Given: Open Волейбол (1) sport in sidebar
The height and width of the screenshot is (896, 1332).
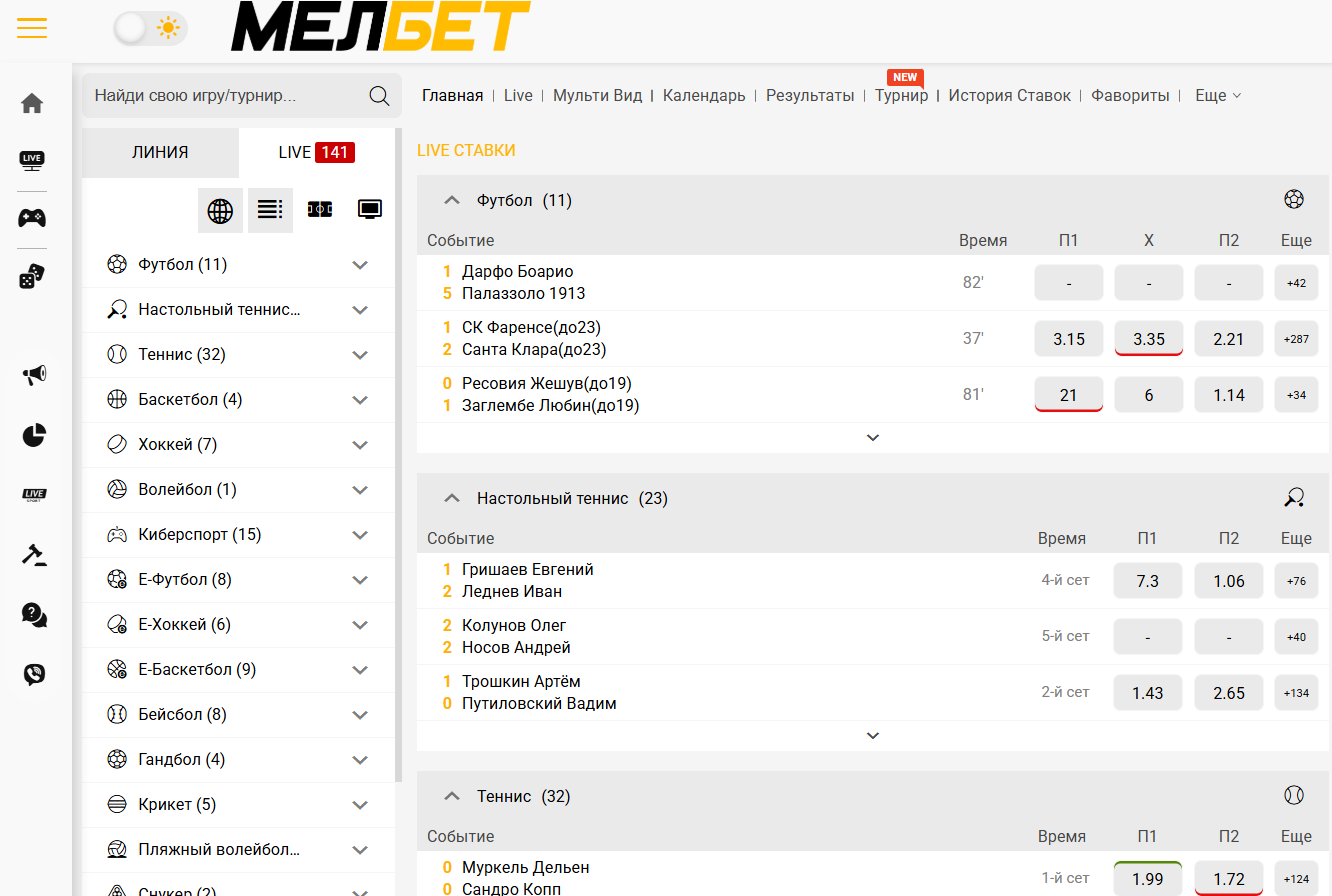Looking at the screenshot, I should (x=238, y=490).
